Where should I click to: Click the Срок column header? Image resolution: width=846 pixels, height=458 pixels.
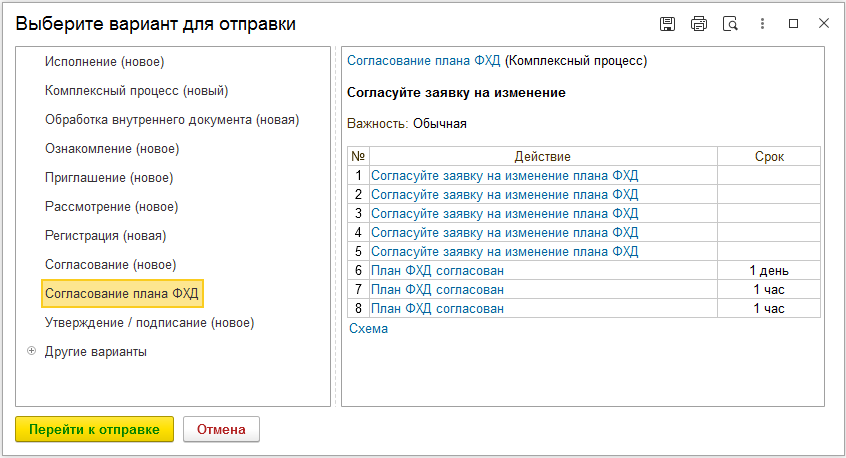pos(769,156)
